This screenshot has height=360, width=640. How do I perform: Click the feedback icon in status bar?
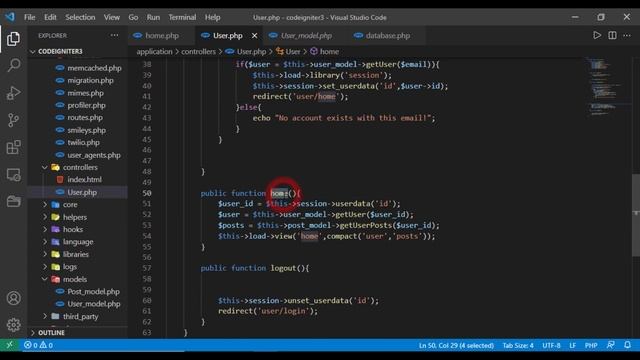pyautogui.click(x=611, y=345)
